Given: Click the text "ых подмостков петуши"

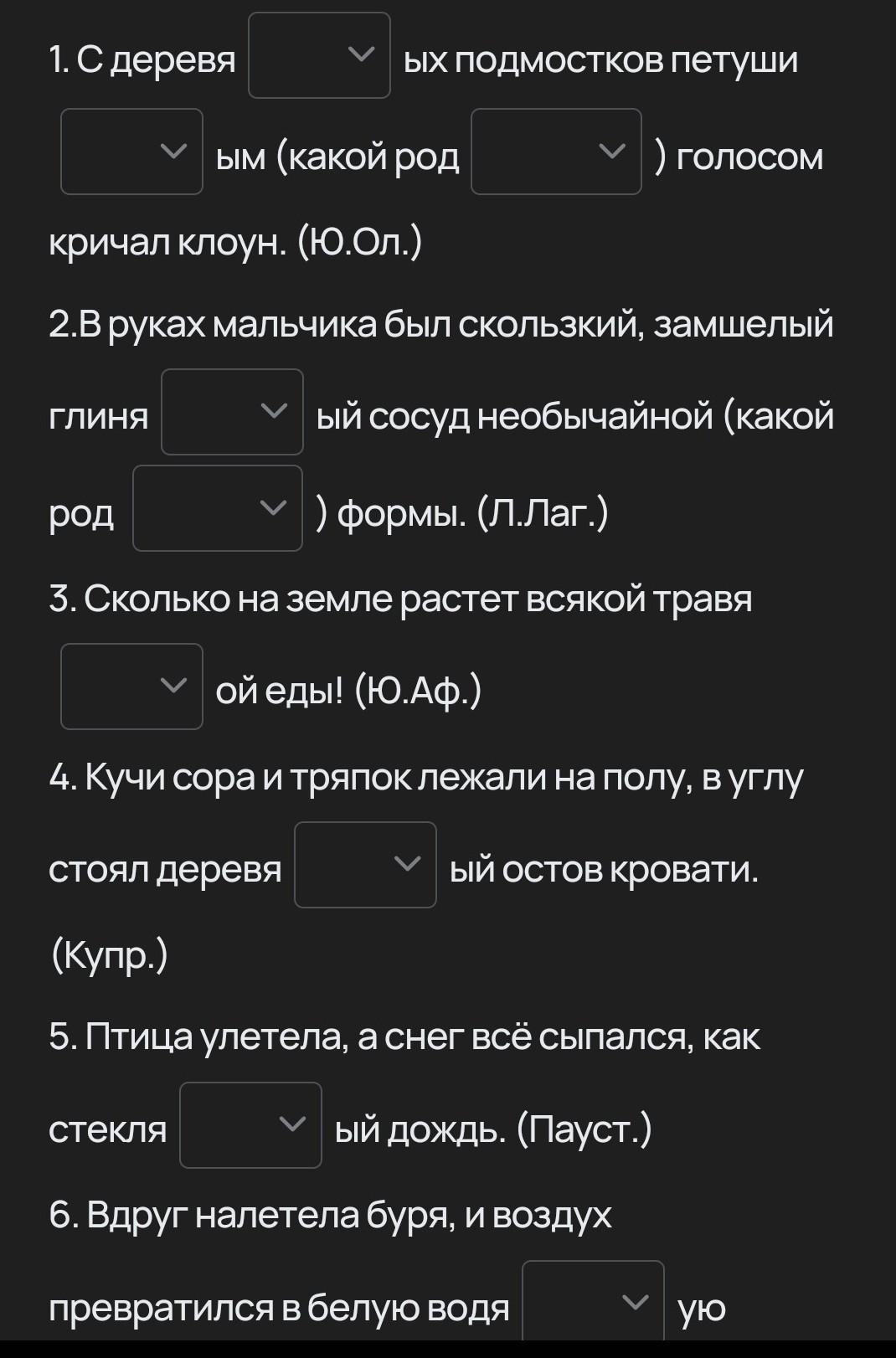Looking at the screenshot, I should tap(600, 59).
